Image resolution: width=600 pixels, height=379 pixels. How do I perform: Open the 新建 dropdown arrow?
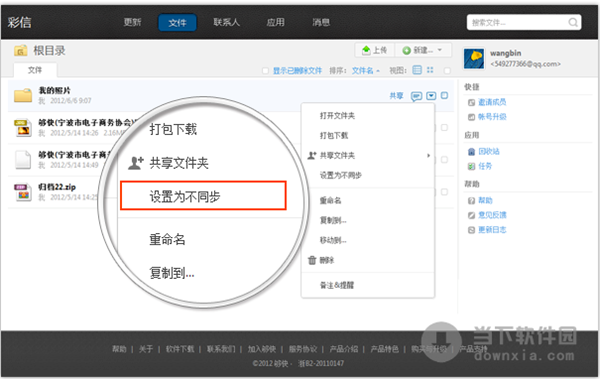tap(440, 50)
